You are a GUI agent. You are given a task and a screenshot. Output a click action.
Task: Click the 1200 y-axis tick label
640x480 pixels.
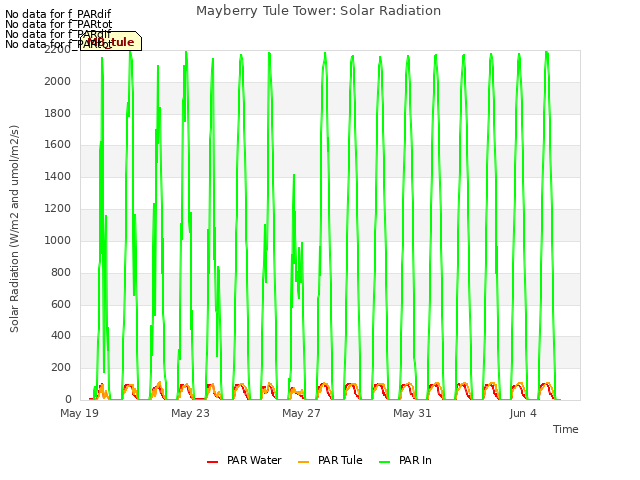tap(58, 208)
